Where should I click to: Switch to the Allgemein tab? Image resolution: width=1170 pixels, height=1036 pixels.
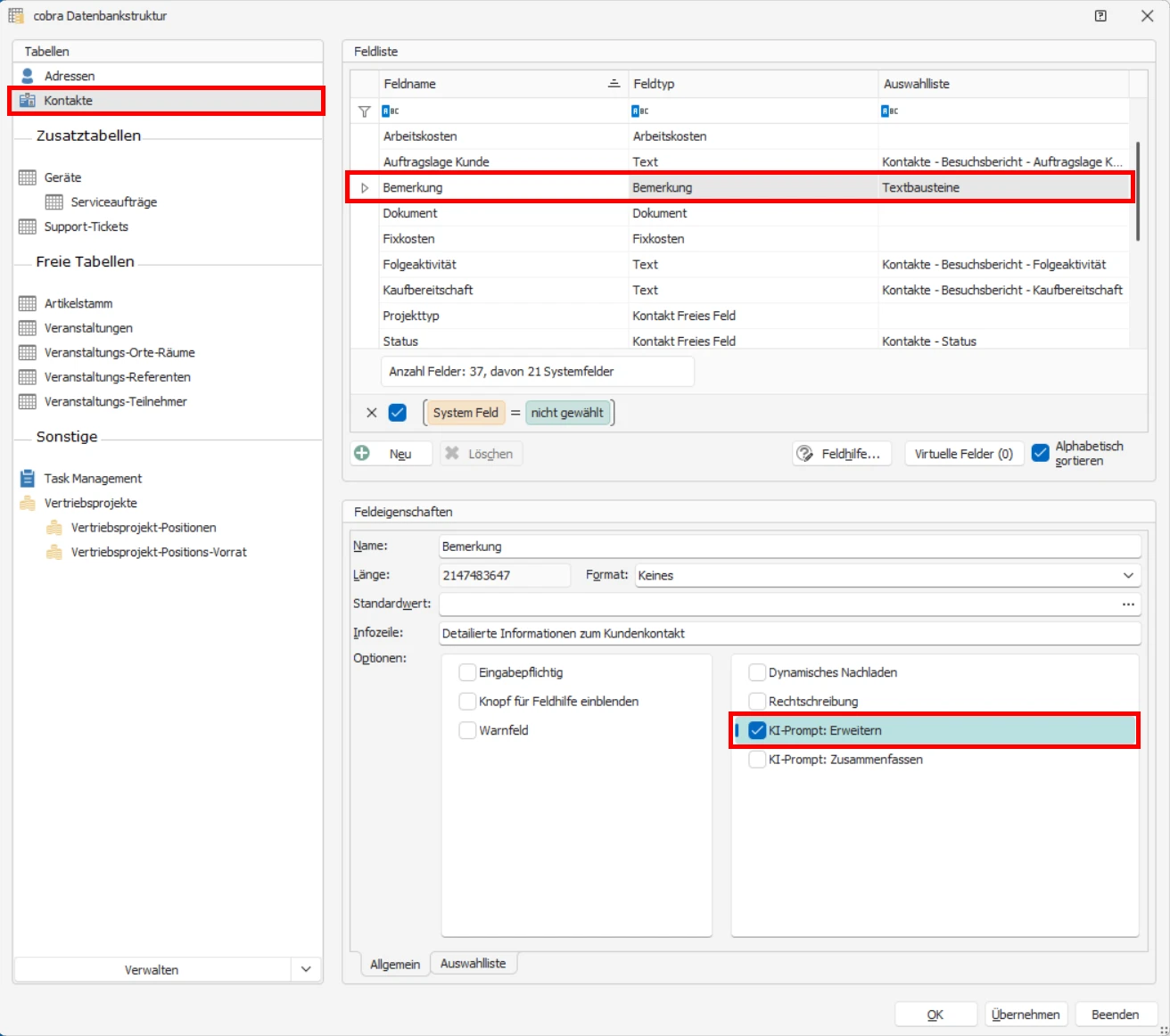pyautogui.click(x=394, y=965)
